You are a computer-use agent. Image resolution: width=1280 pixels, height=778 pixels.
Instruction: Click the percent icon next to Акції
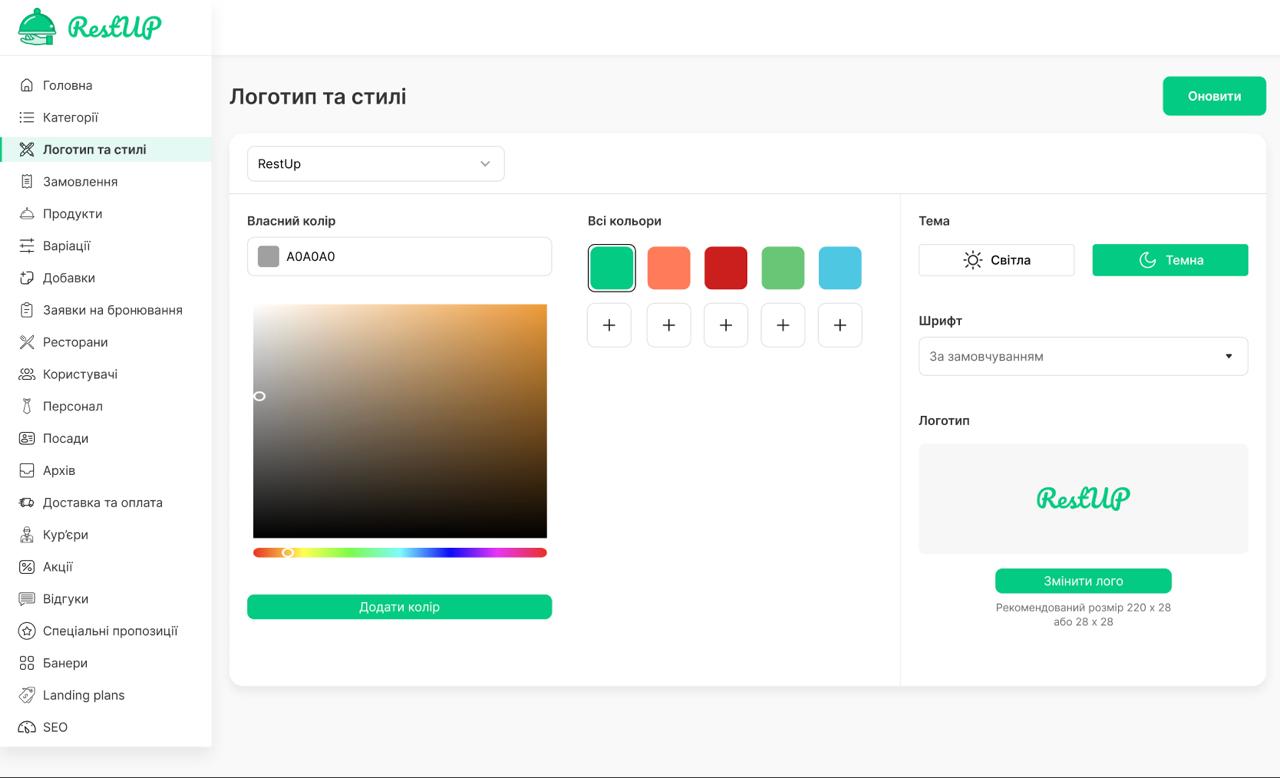click(x=27, y=567)
